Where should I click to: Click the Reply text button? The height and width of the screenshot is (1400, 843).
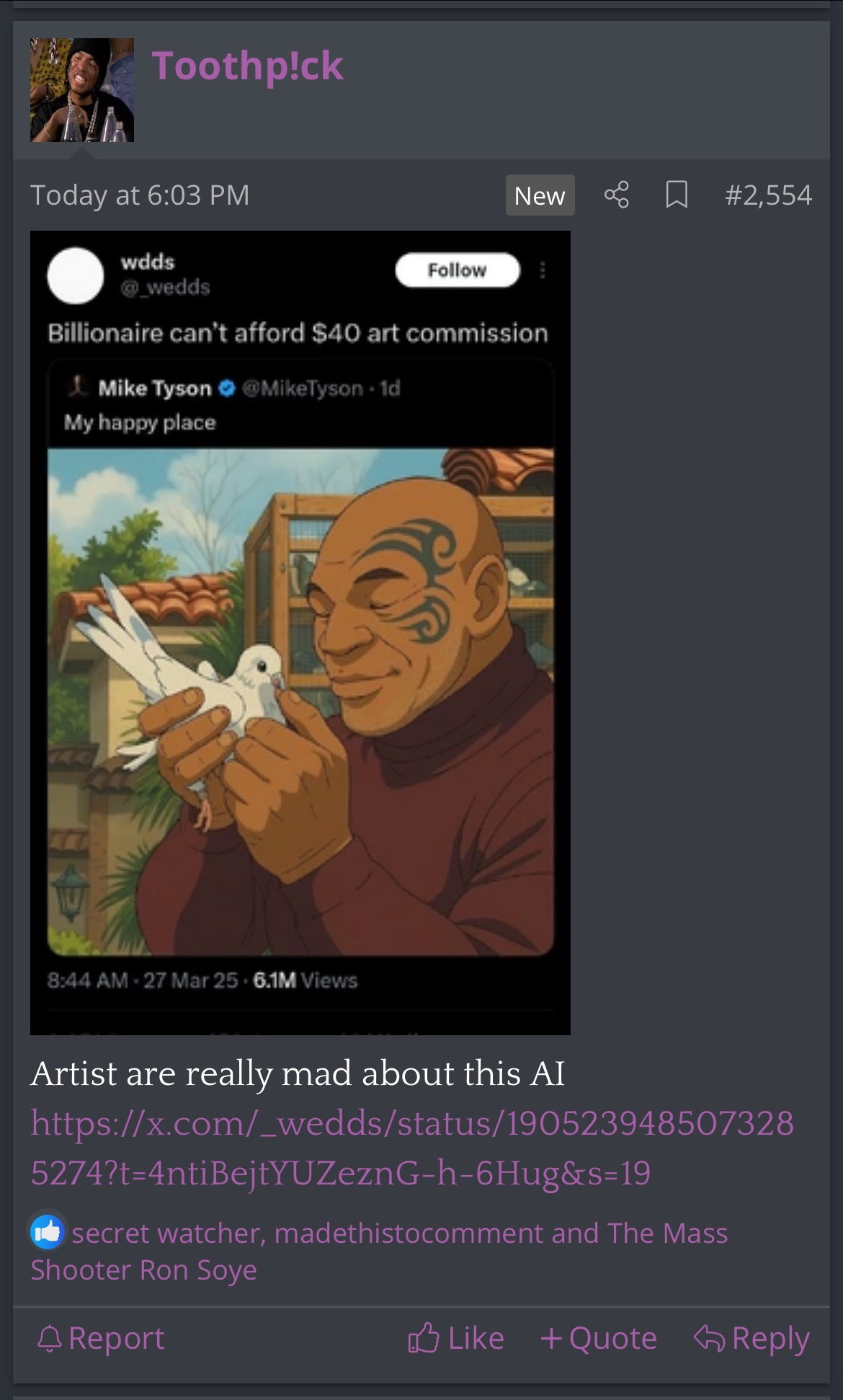click(x=771, y=1338)
